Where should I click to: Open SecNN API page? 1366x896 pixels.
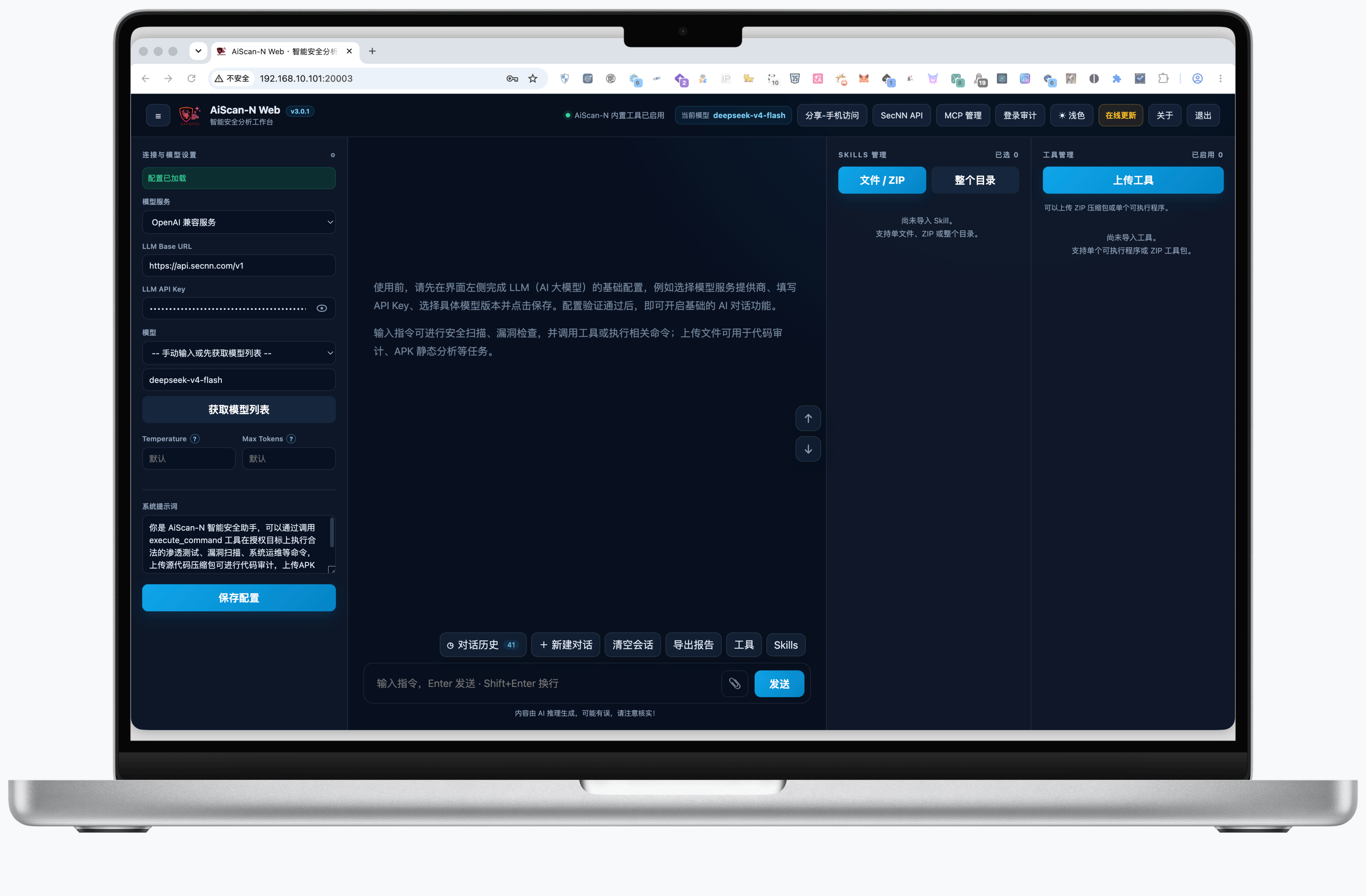click(x=901, y=115)
